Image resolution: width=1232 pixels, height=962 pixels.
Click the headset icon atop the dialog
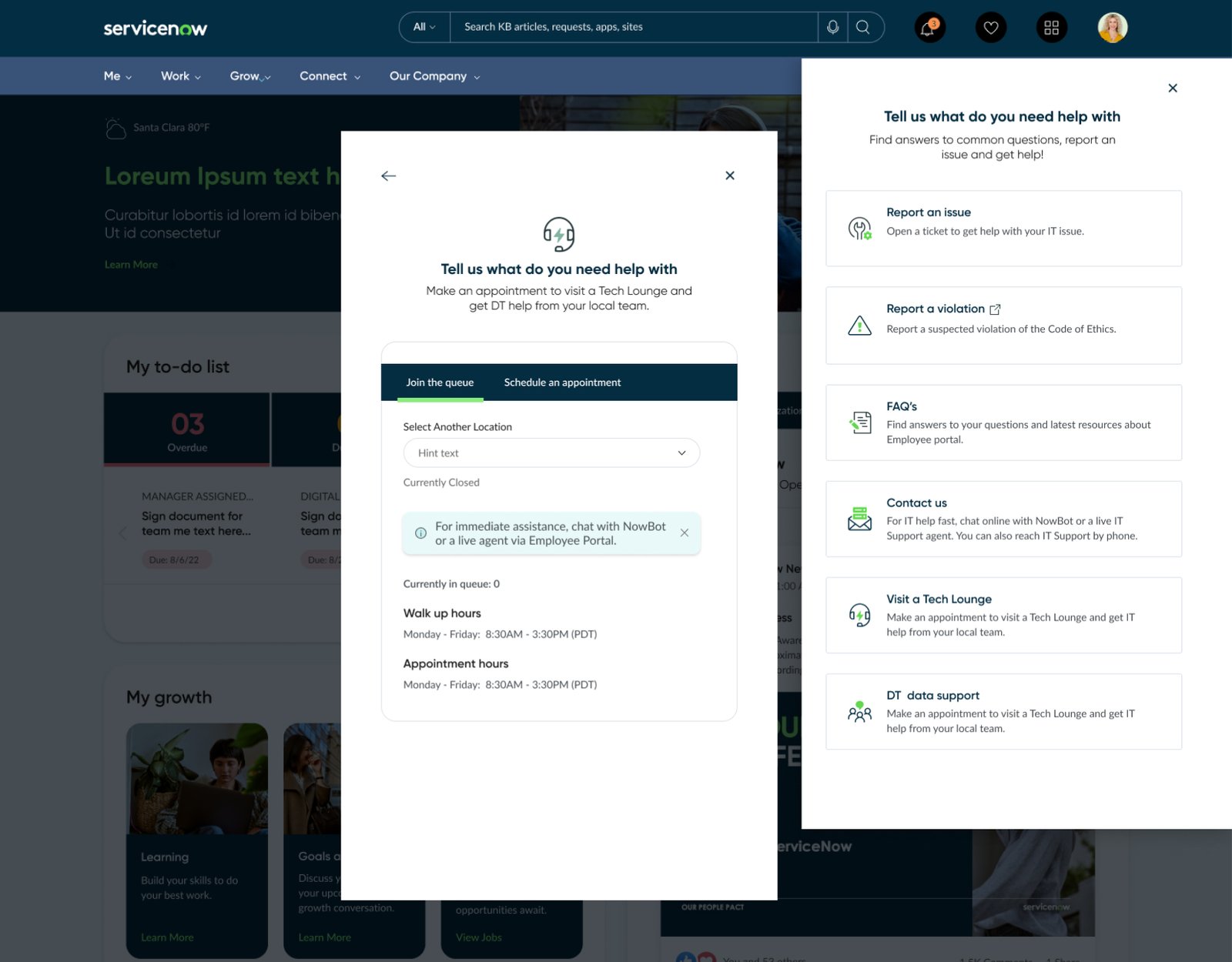(559, 234)
